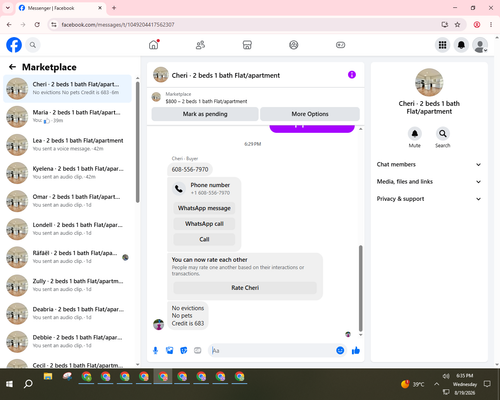
Task: Click the No evictions message bubble
Action: coord(188,316)
